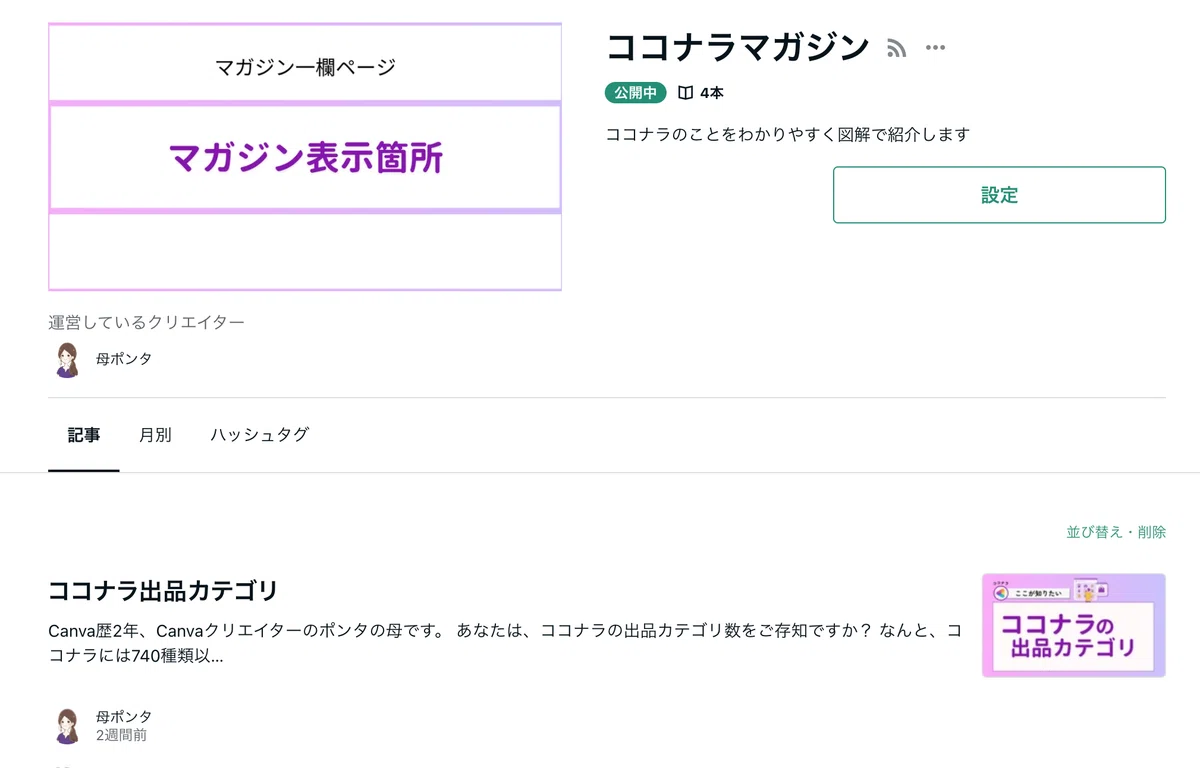Switch to the ハッシュタグ tab
Viewport: 1200px width, 768px height.
(x=259, y=435)
